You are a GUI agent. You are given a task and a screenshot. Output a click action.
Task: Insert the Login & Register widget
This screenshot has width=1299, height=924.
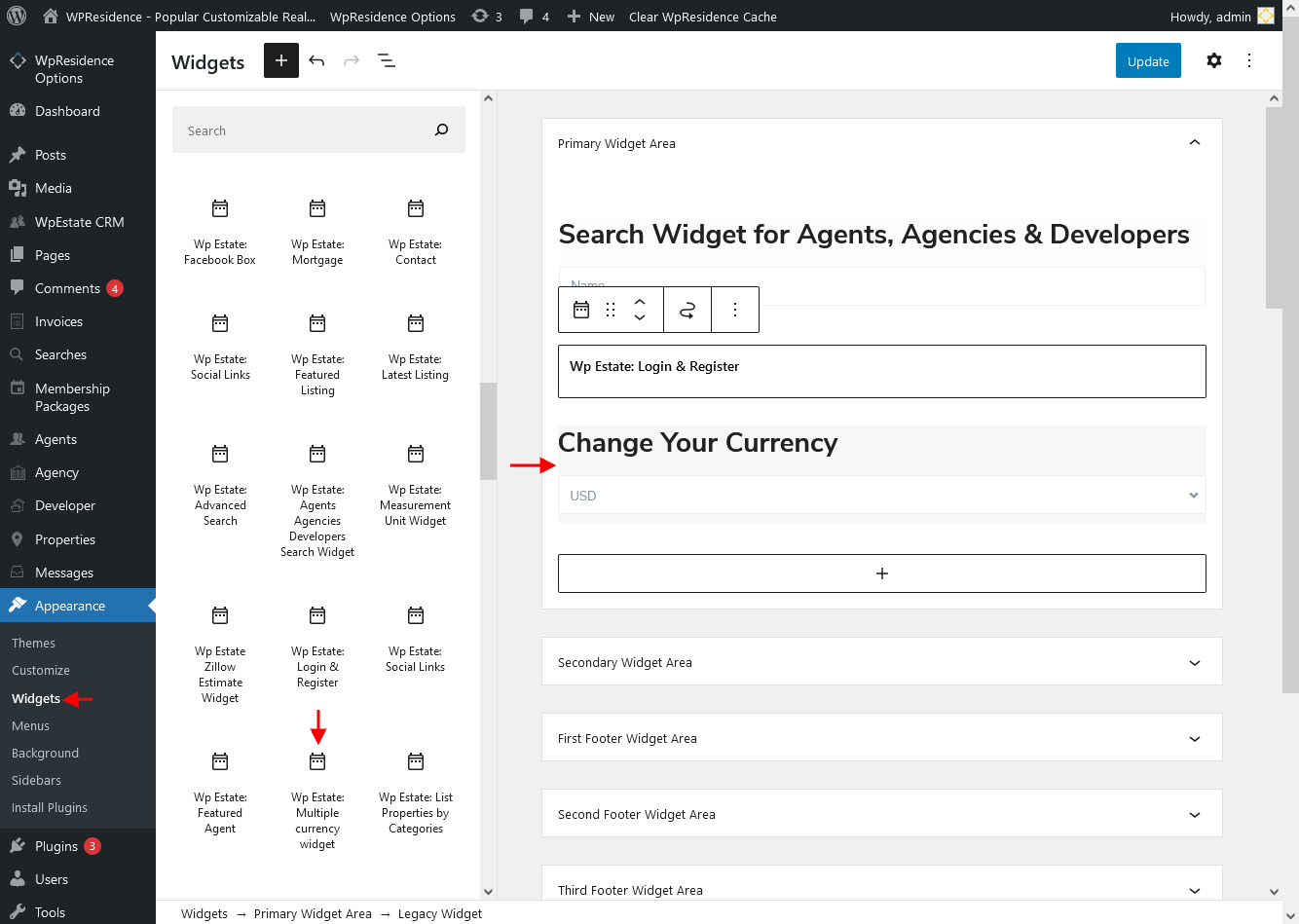[317, 647]
